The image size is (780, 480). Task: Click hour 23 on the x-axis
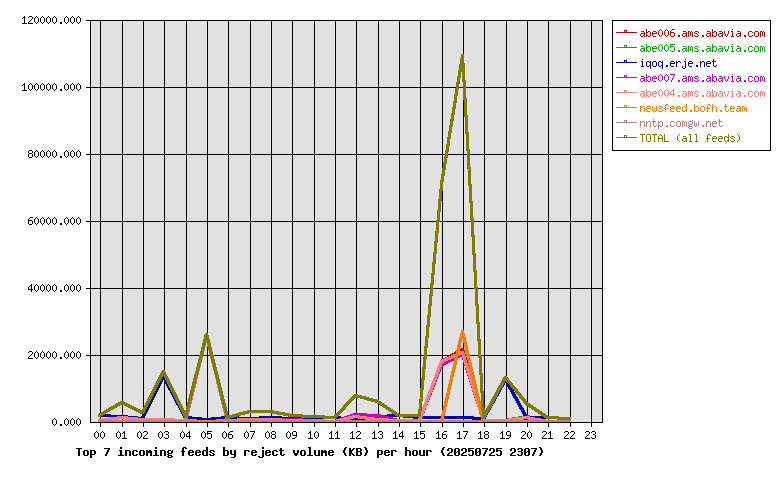click(590, 435)
